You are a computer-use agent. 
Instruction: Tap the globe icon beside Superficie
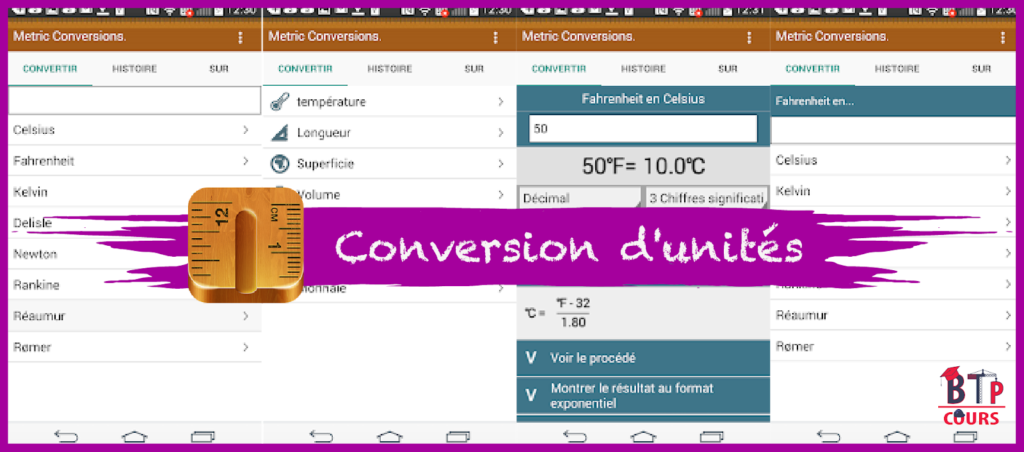[279, 164]
